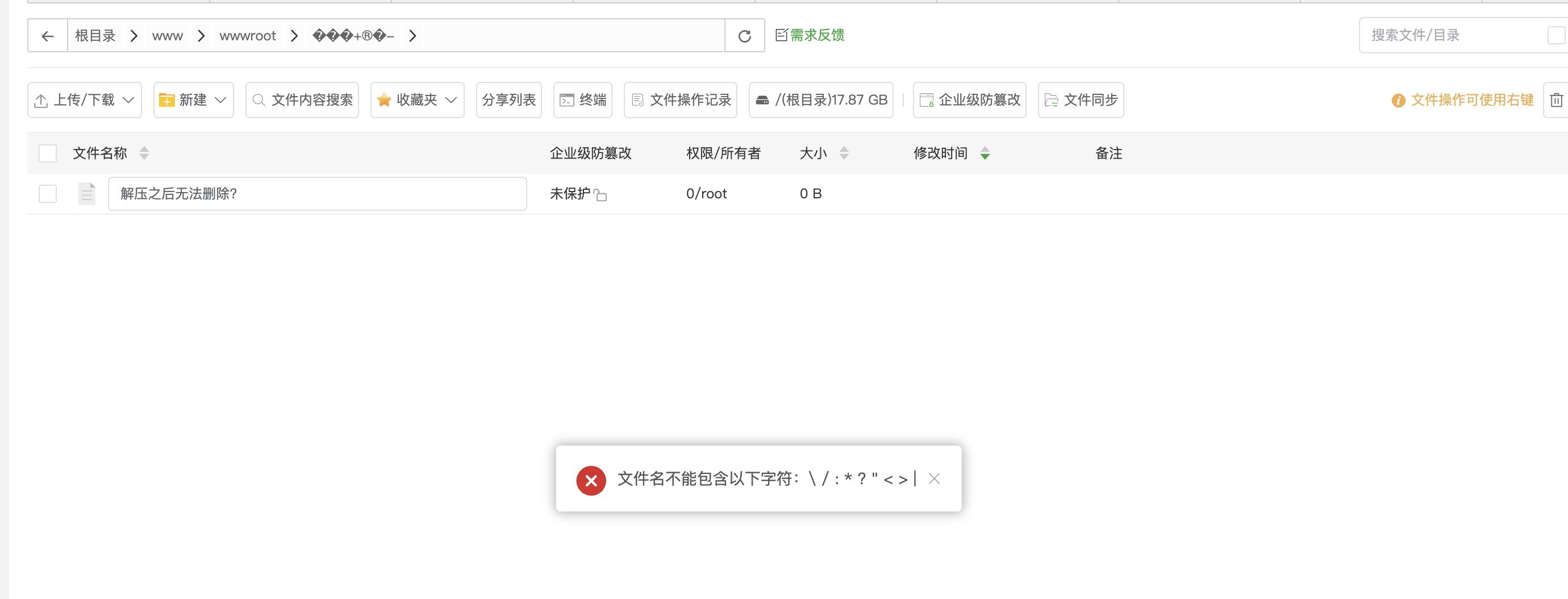Expand the 收藏夹 dropdown

tap(418, 100)
